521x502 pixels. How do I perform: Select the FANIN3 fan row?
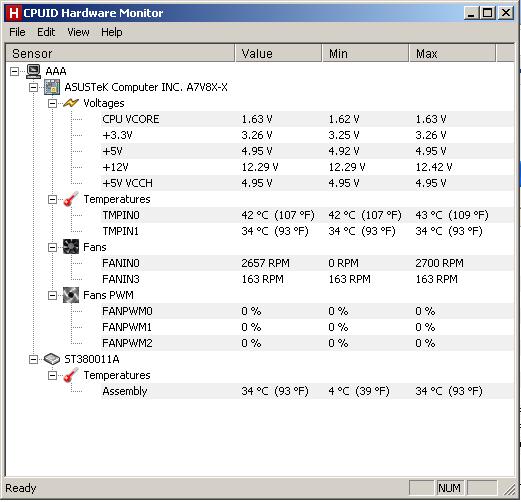[x=307, y=279]
